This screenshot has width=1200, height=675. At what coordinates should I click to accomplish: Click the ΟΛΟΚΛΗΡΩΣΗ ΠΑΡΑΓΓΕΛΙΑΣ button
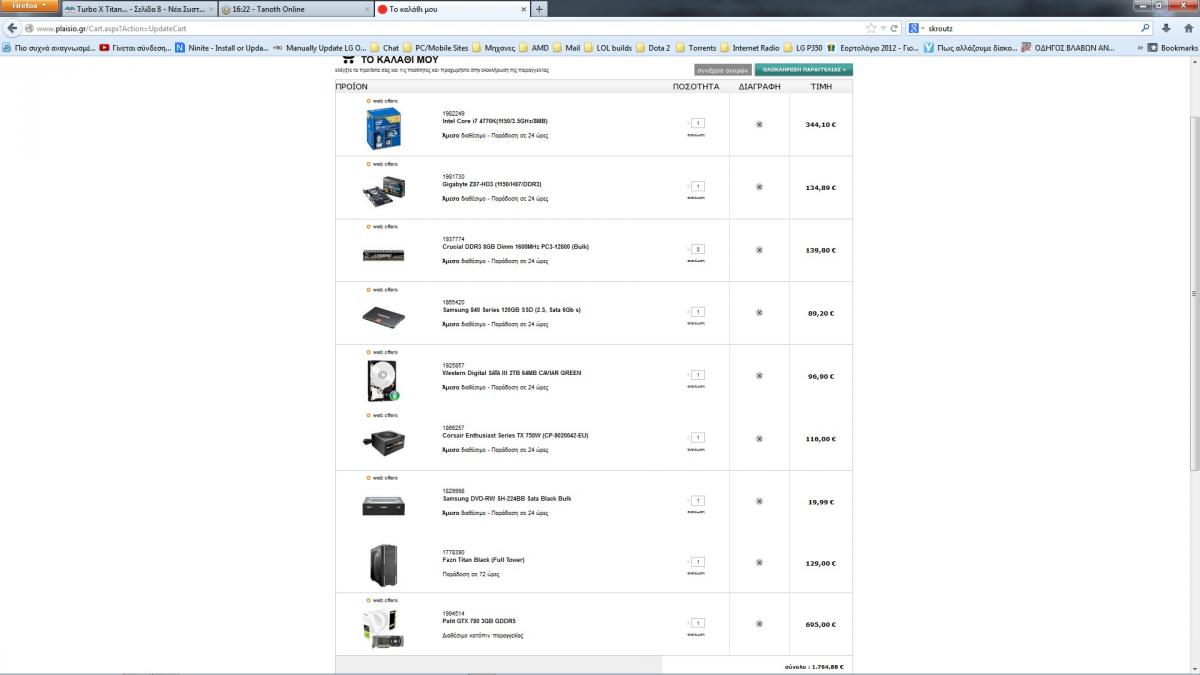click(803, 70)
